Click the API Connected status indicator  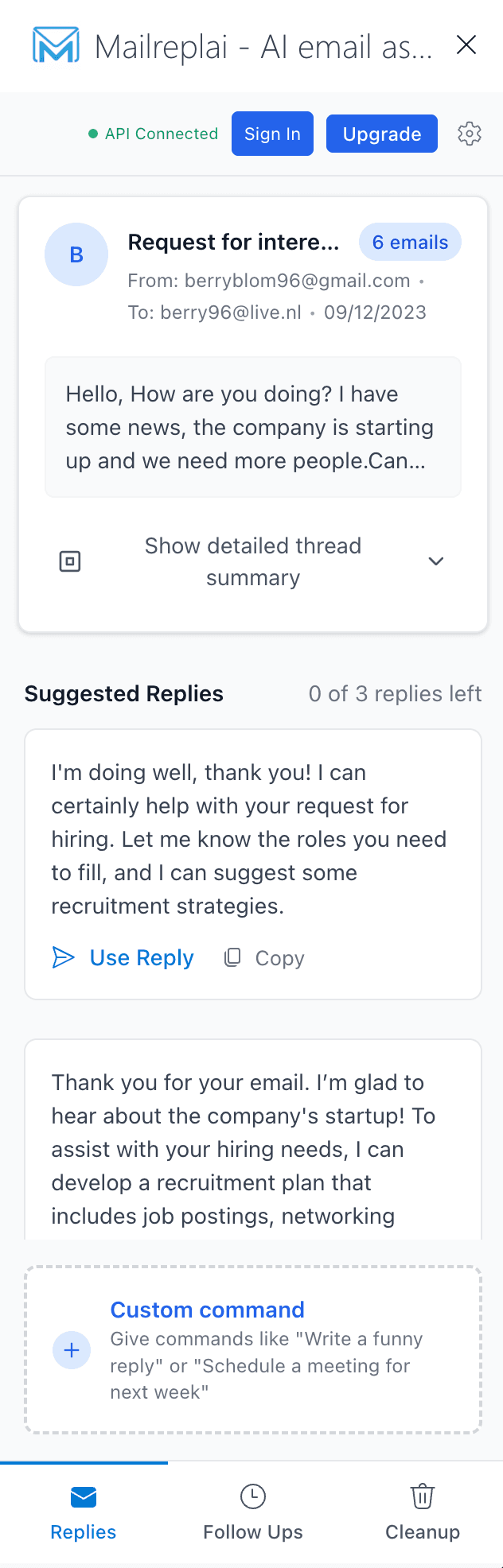pyautogui.click(x=153, y=134)
